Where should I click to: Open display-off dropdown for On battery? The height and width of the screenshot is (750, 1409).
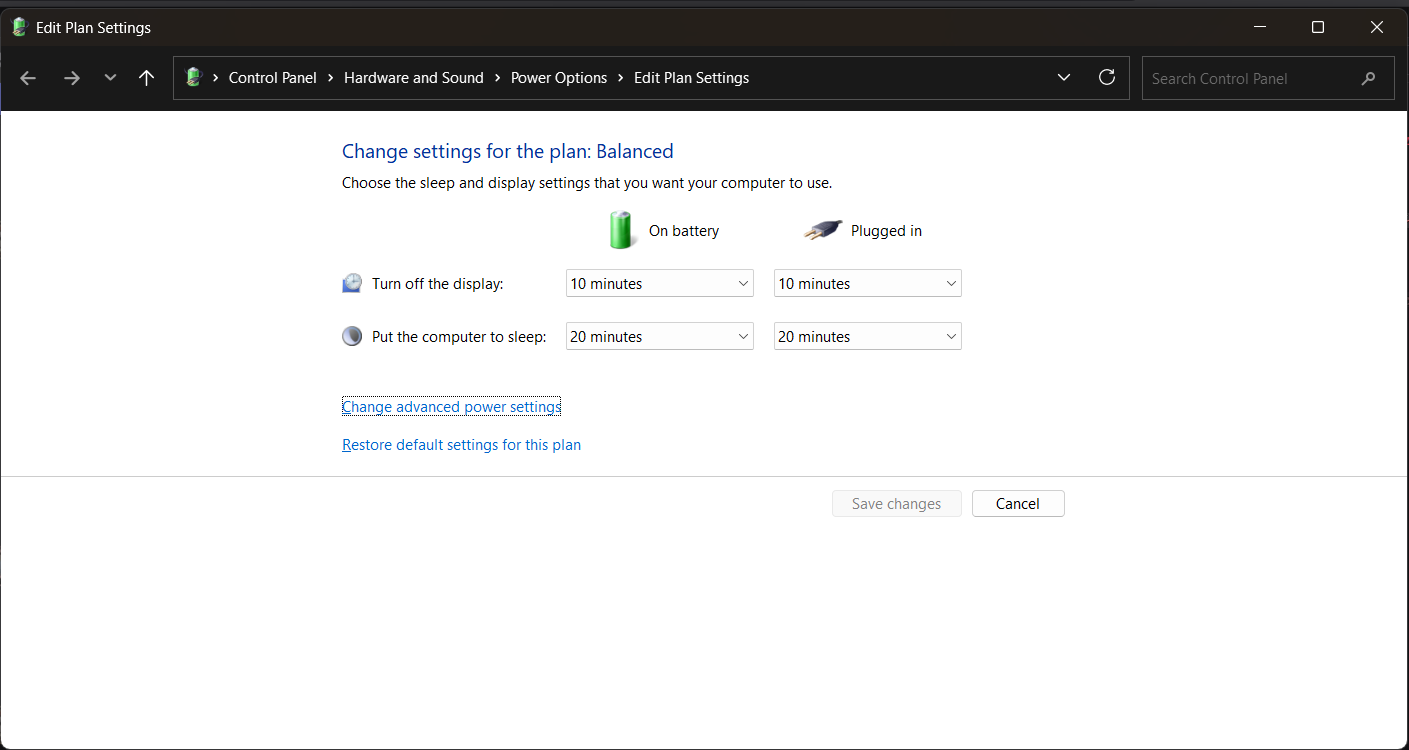[660, 284]
